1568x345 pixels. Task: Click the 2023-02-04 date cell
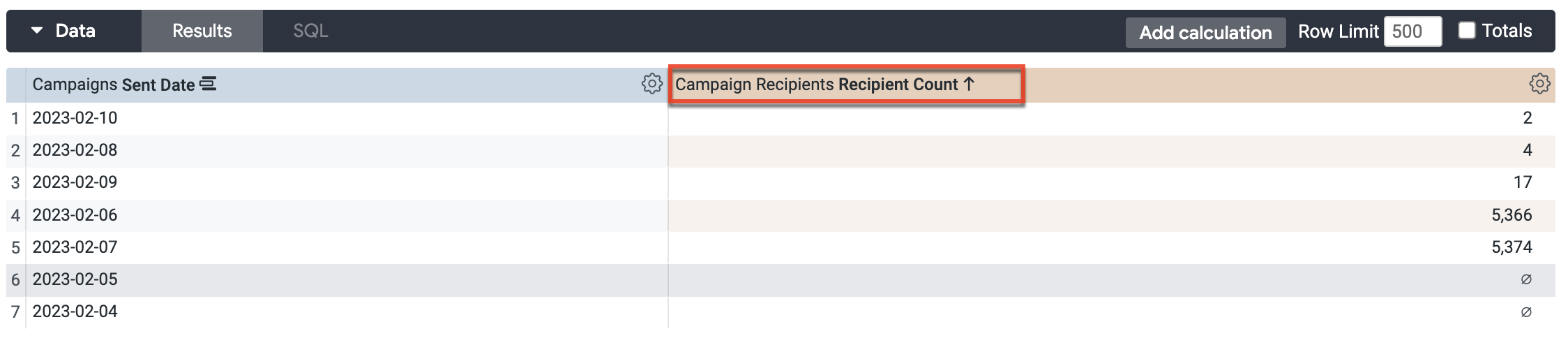pos(75,311)
